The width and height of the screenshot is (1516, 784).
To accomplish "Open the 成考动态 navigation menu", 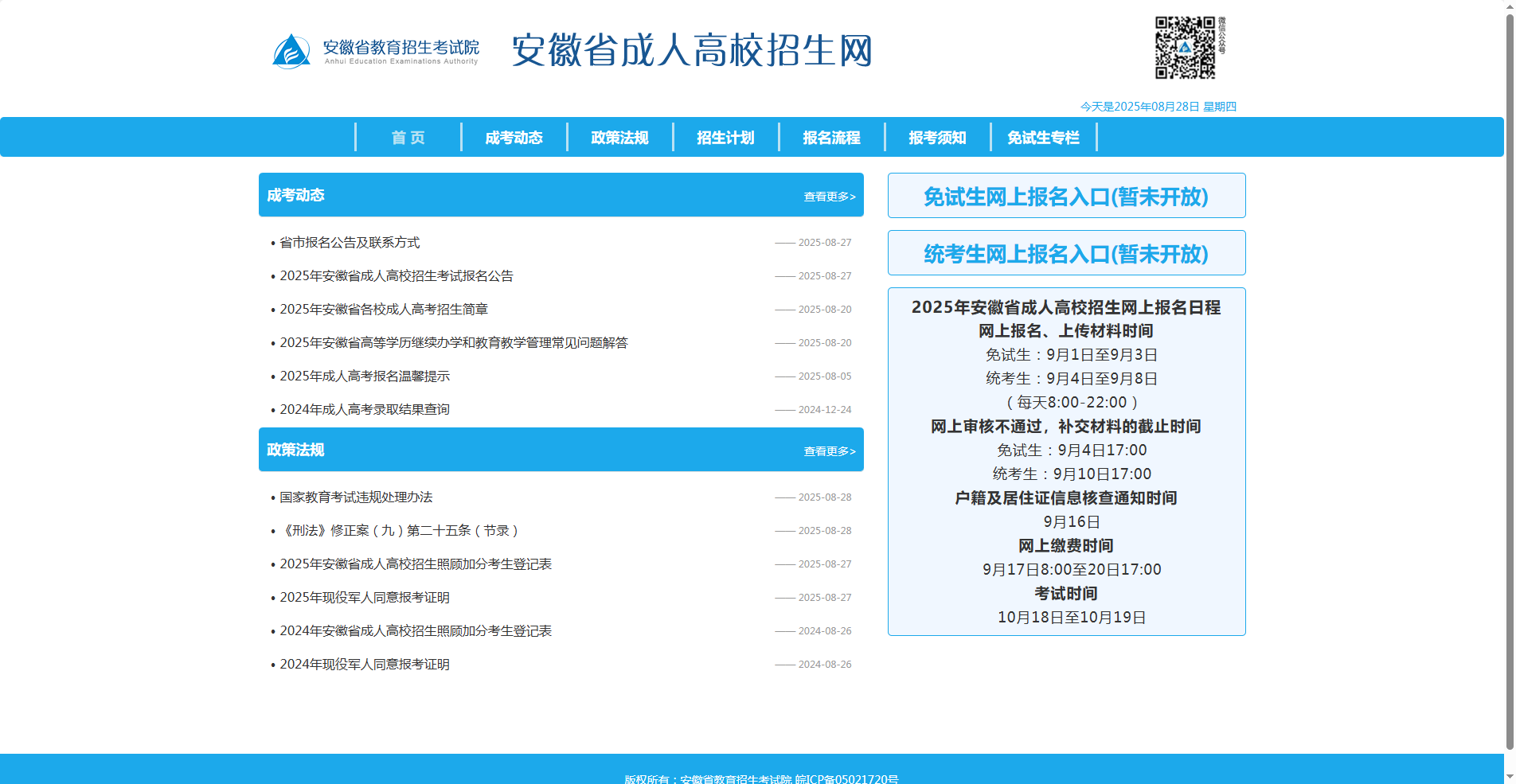I will (x=513, y=137).
